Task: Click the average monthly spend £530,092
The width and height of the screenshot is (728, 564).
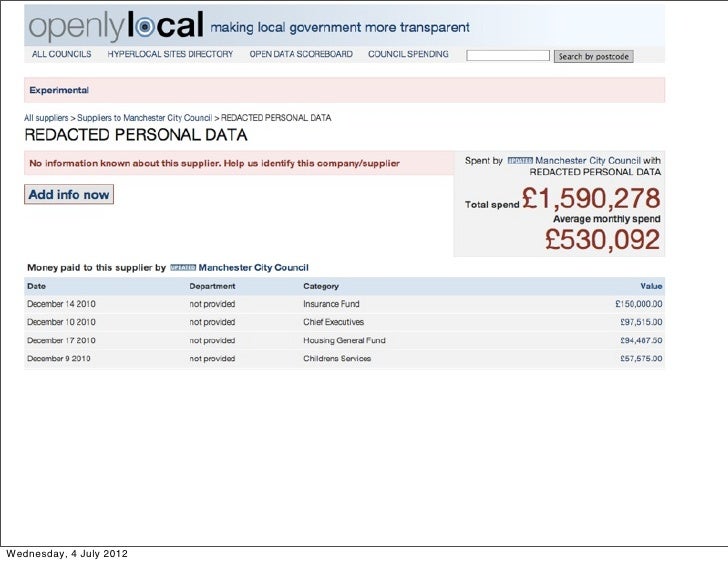Action: (x=602, y=240)
